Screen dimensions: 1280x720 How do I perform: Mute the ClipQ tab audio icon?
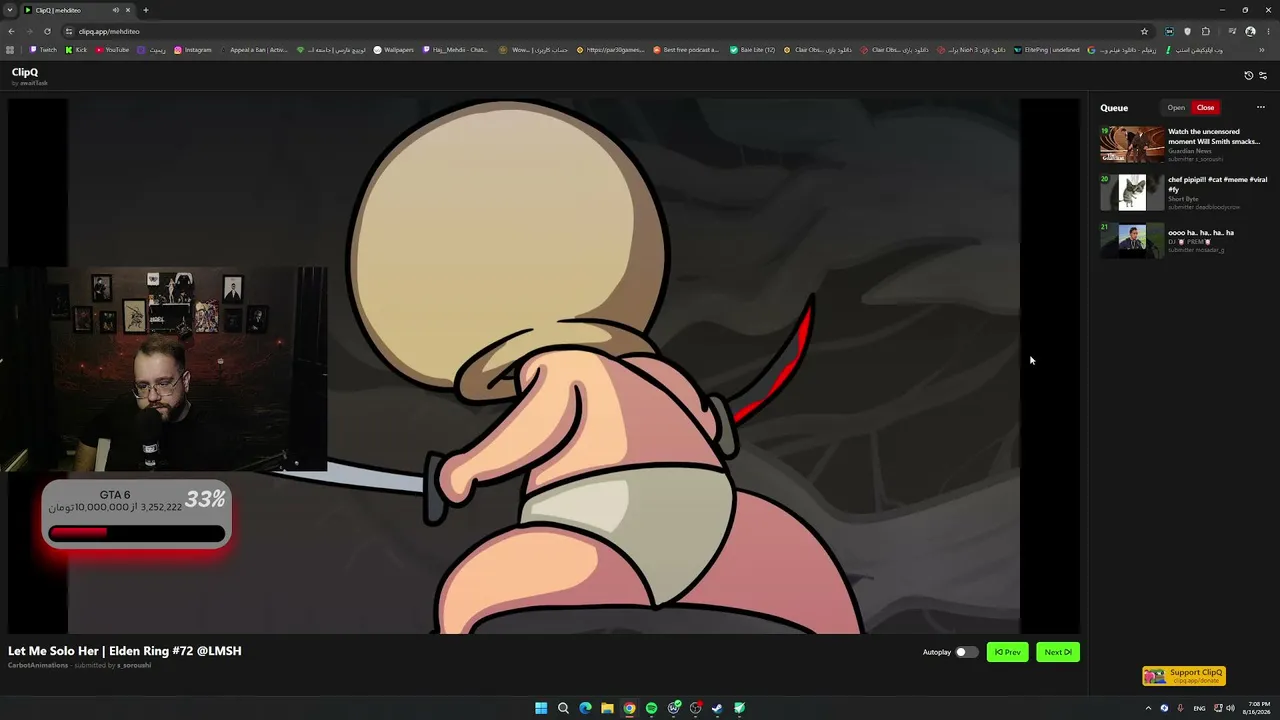coord(116,10)
